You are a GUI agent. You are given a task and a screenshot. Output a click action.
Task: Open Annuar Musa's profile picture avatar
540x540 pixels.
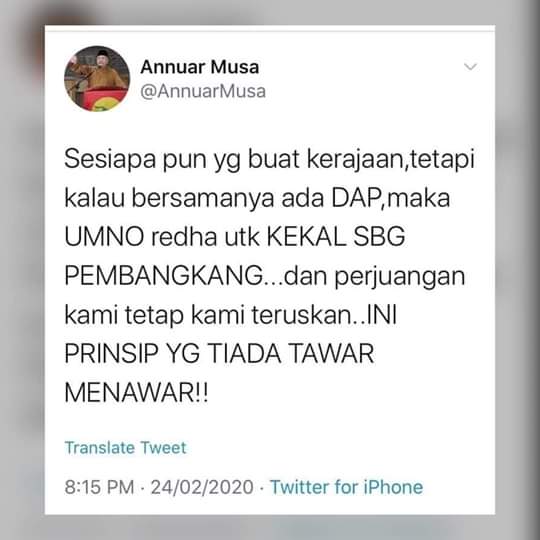pyautogui.click(x=97, y=79)
